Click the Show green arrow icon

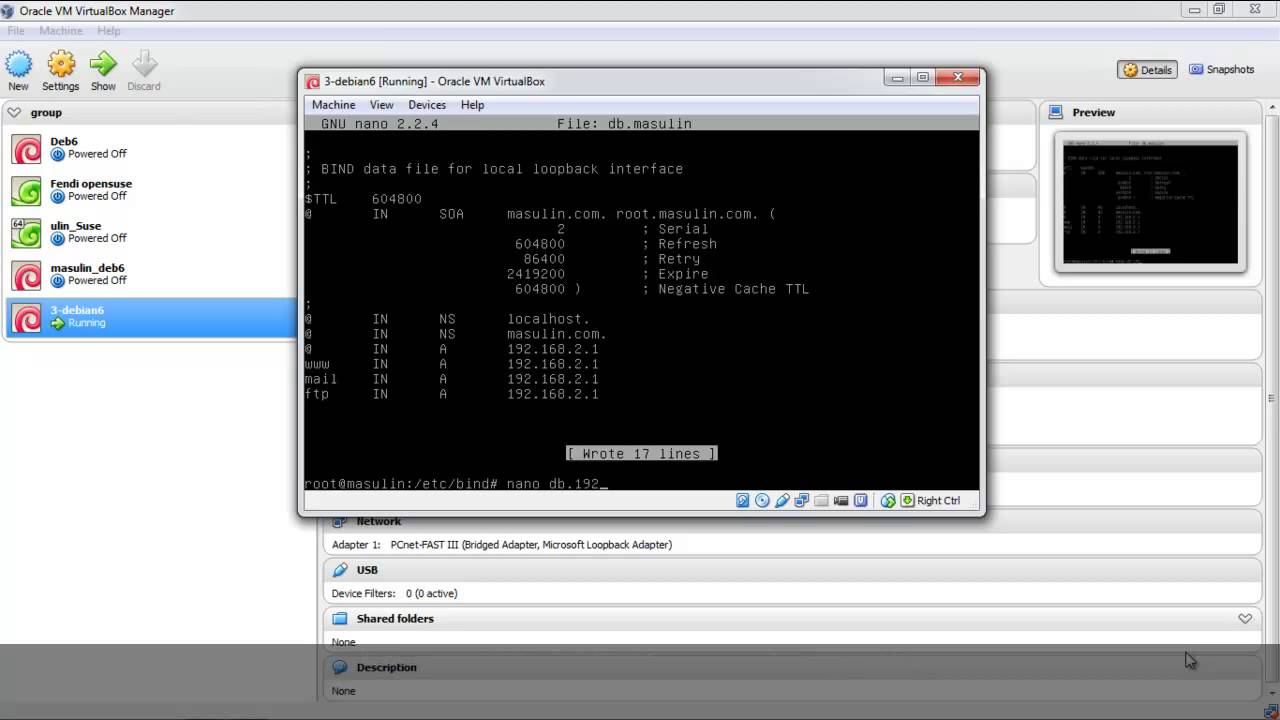[103, 65]
